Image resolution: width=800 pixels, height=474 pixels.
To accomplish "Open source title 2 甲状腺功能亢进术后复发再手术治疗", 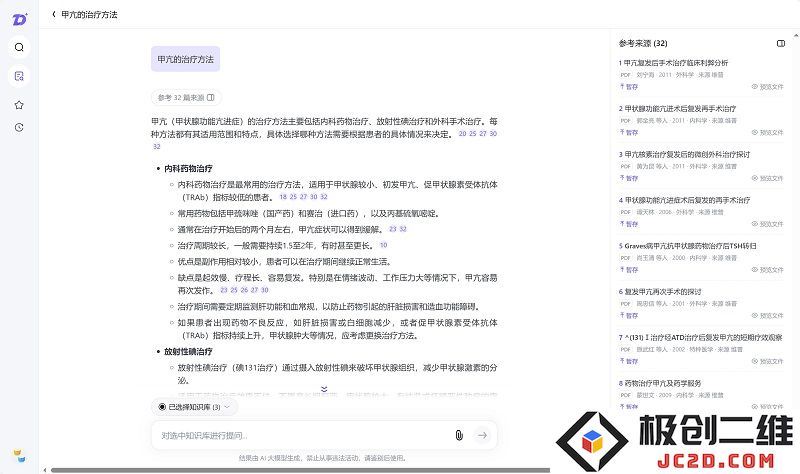I will pos(678,109).
